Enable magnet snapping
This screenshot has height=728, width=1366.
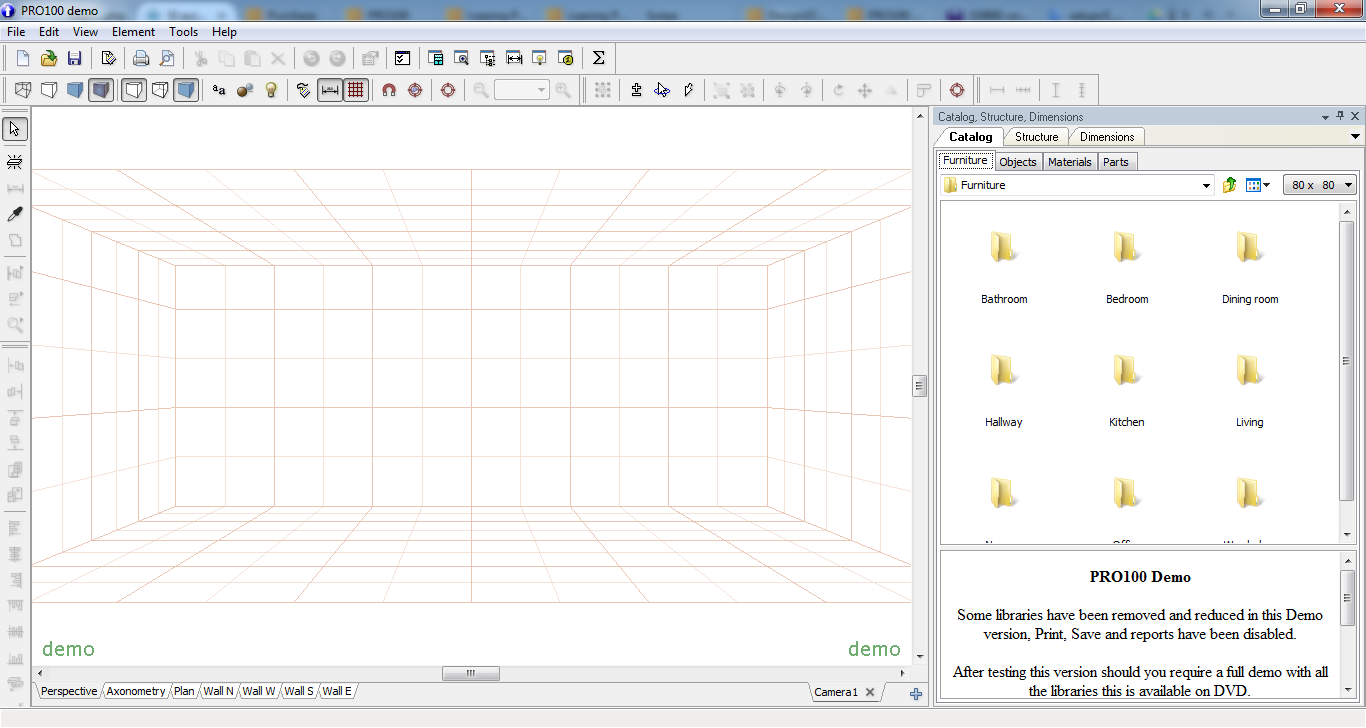coord(387,90)
